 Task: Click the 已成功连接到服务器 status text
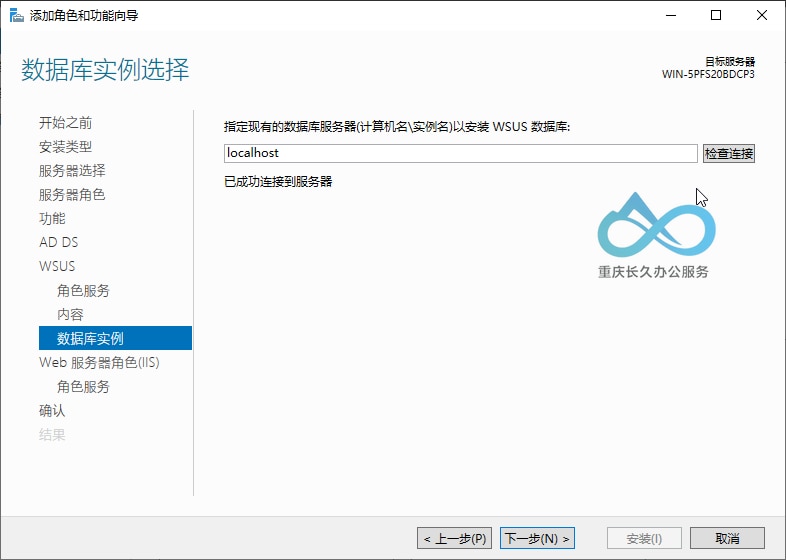click(x=278, y=181)
